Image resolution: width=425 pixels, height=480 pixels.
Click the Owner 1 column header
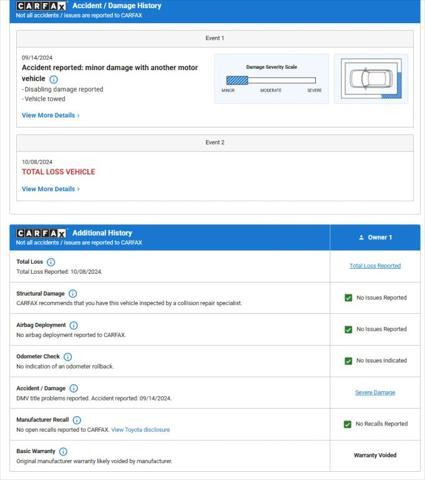375,237
